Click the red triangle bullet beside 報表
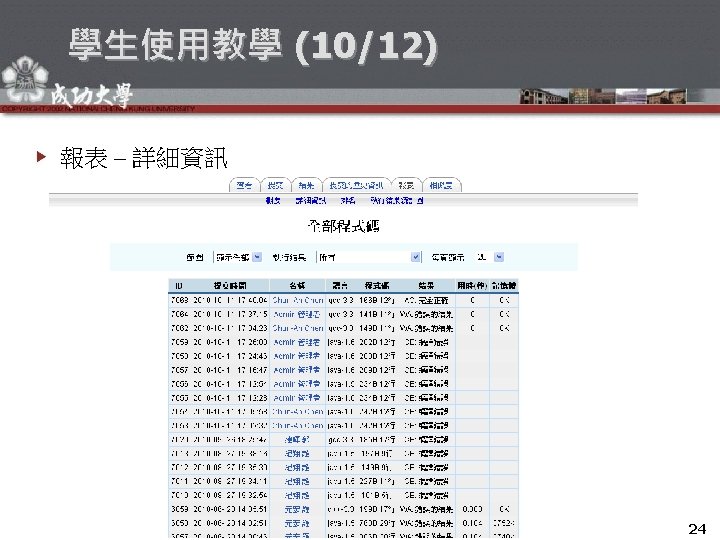Image resolution: width=720 pixels, height=540 pixels. coord(41,157)
